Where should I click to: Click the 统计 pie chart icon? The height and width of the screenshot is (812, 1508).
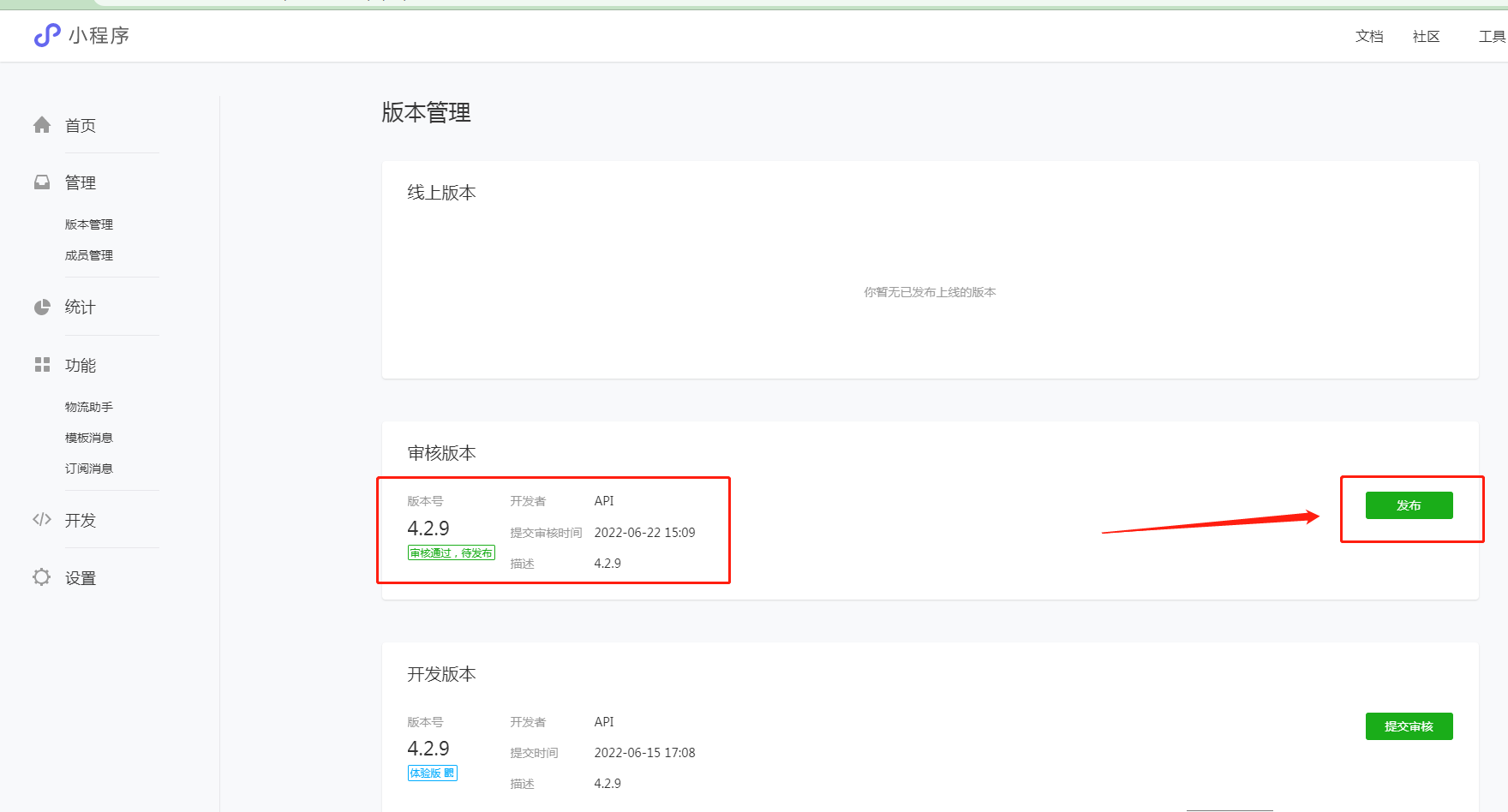(x=42, y=307)
